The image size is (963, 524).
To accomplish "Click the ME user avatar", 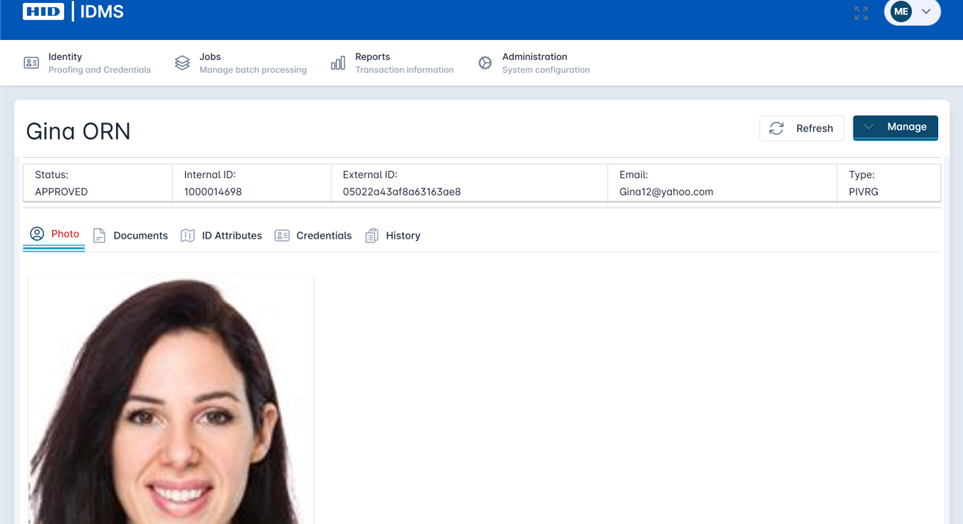I will click(x=901, y=12).
